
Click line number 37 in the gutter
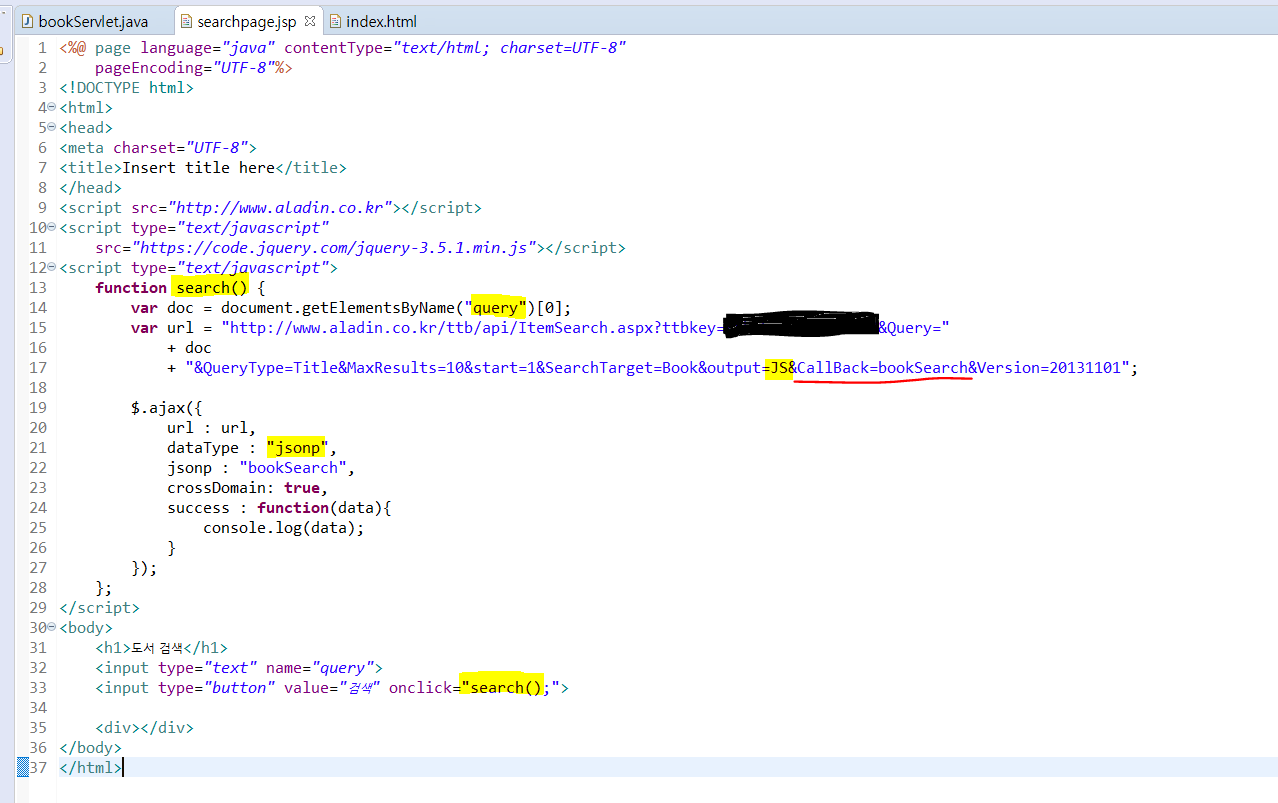coord(38,768)
